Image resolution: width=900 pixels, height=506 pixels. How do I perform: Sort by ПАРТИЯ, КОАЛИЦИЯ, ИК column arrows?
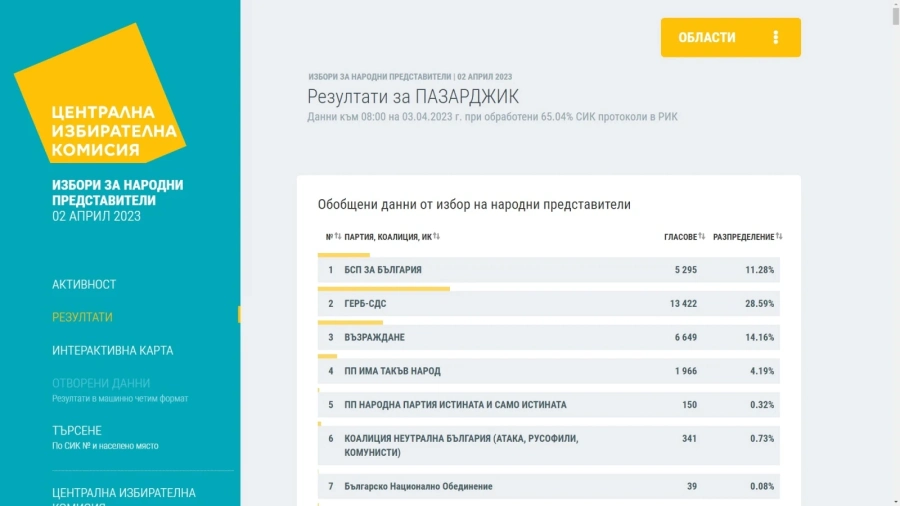tap(436, 236)
